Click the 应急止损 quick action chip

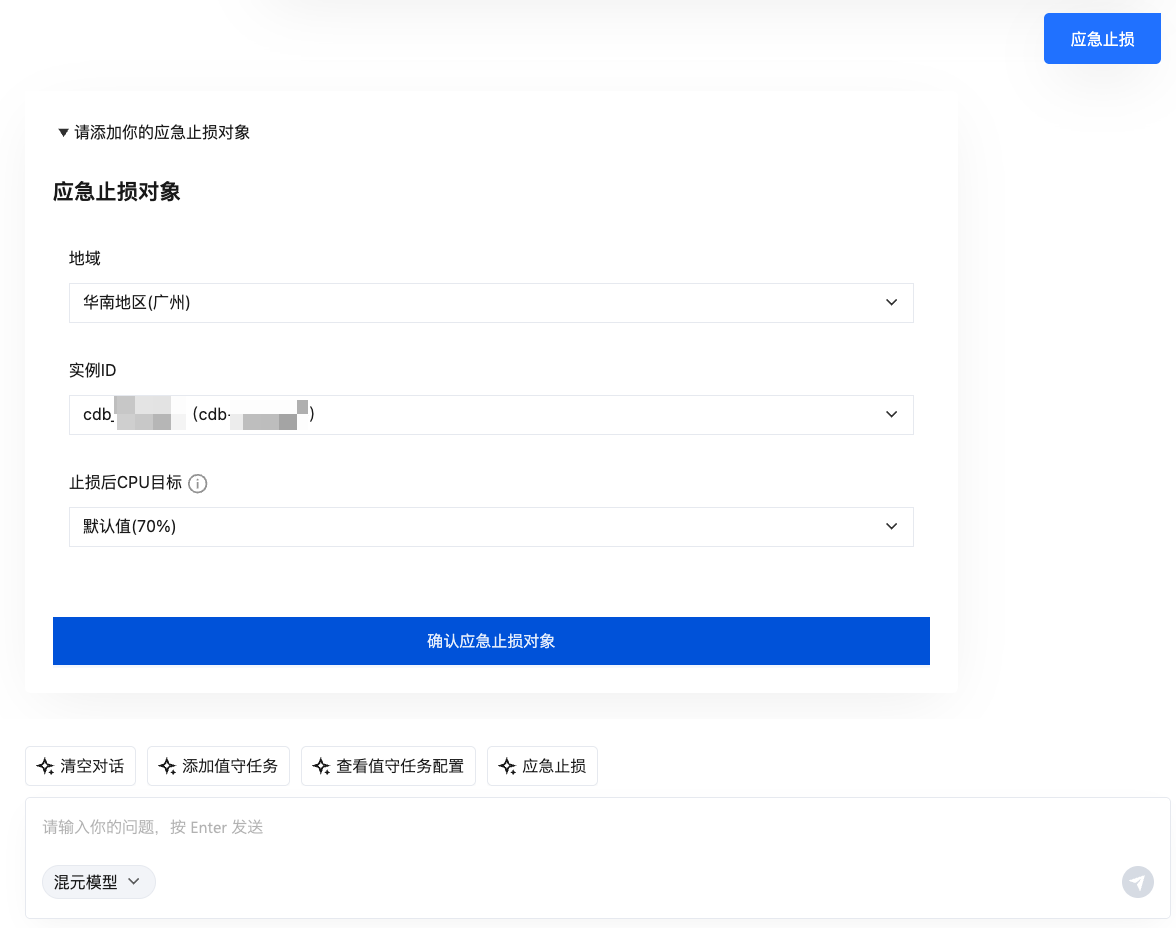click(542, 766)
